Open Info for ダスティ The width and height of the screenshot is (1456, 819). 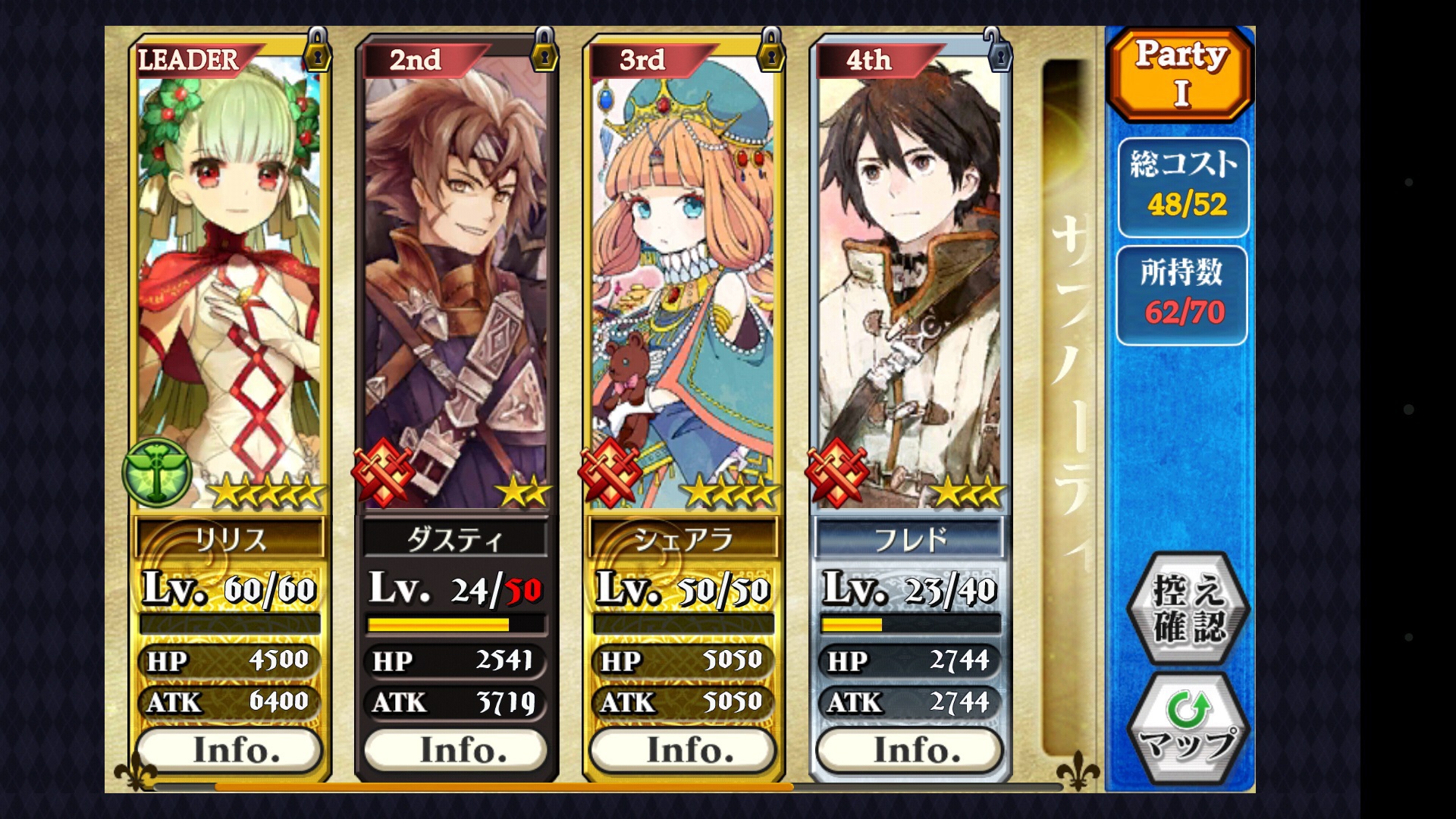click(456, 750)
